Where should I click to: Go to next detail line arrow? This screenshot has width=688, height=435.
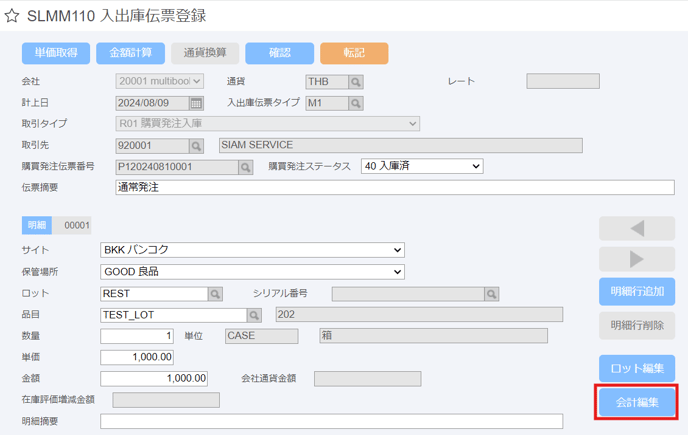(637, 259)
